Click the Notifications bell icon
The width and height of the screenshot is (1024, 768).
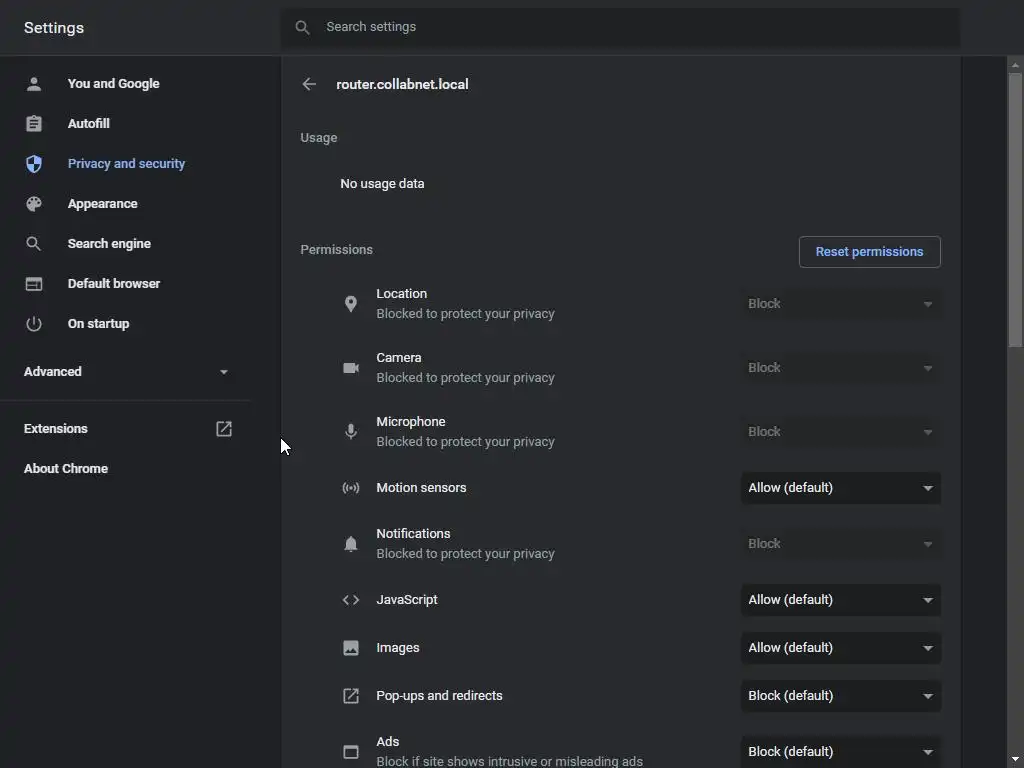coord(351,544)
